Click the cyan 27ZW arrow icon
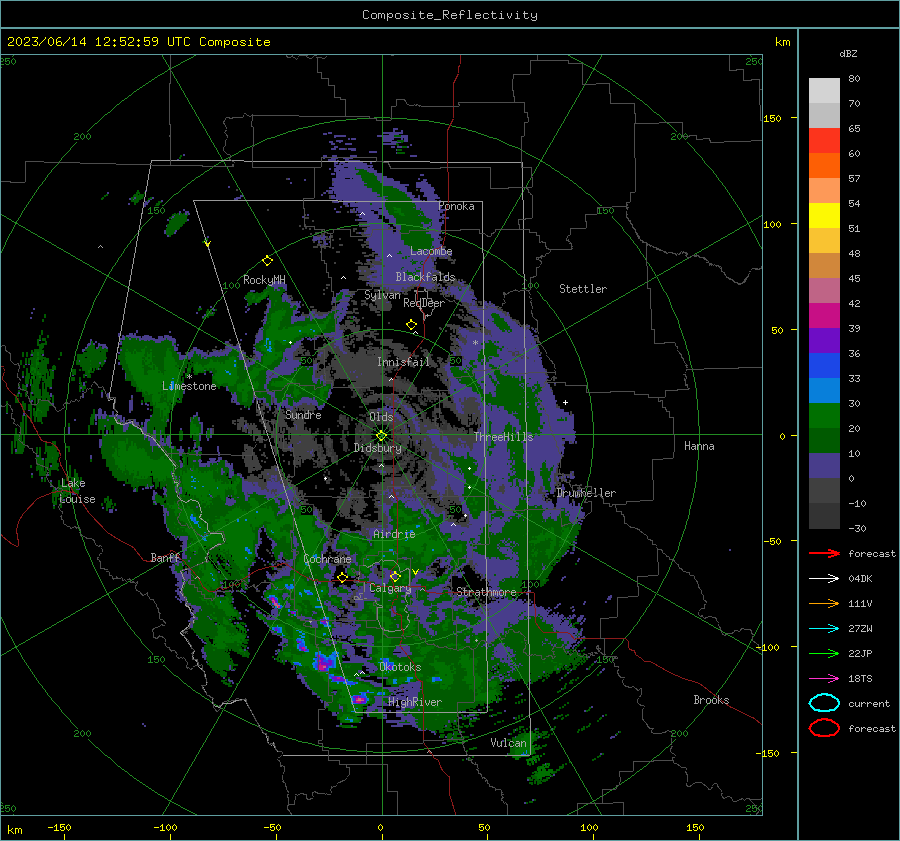Viewport: 900px width, 841px height. [x=824, y=629]
